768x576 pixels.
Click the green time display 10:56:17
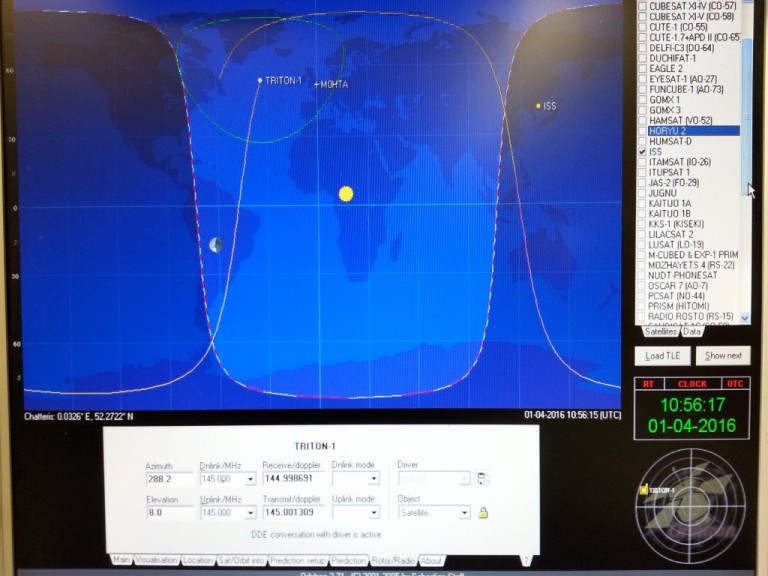click(692, 405)
